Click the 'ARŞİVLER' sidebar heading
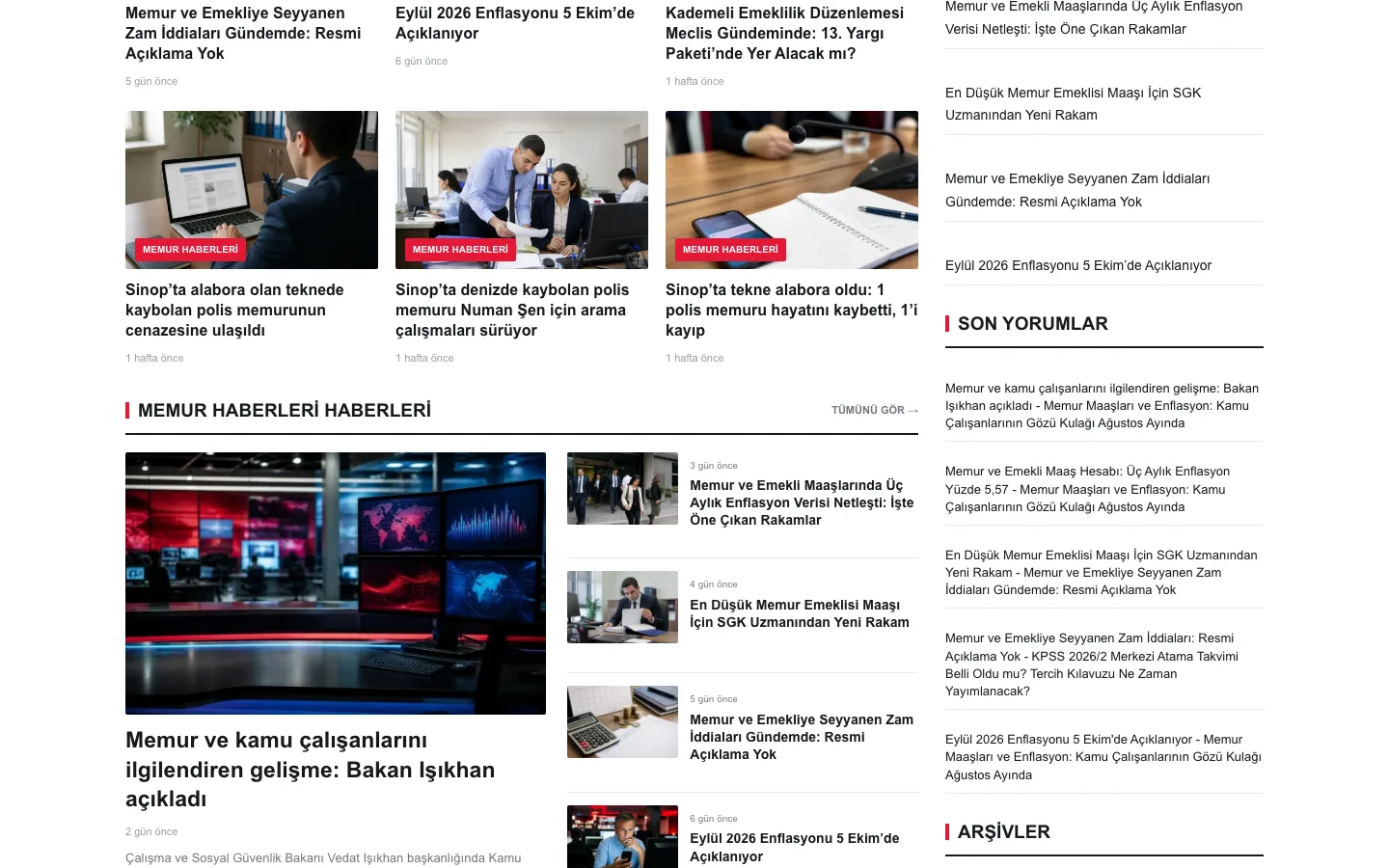 [1003, 832]
